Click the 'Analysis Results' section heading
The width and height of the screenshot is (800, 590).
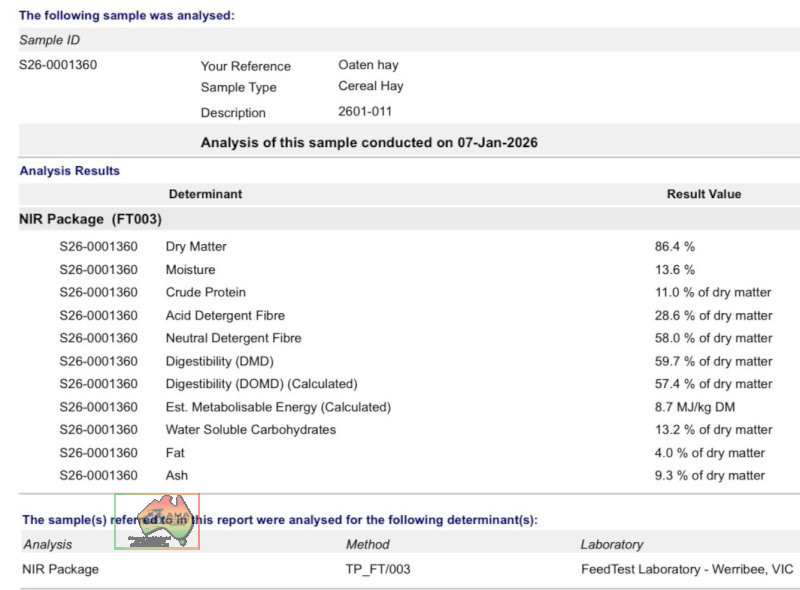coord(70,171)
